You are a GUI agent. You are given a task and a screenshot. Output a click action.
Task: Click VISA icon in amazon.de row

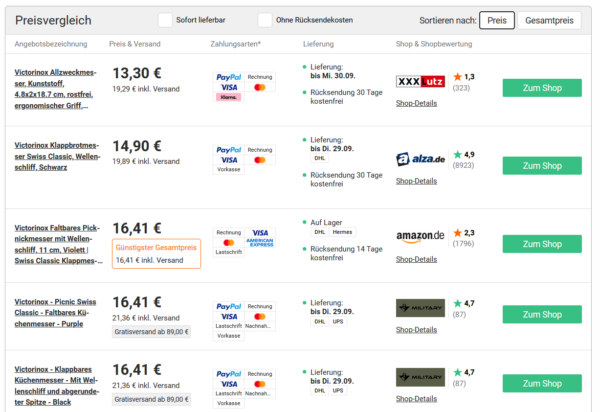click(260, 233)
